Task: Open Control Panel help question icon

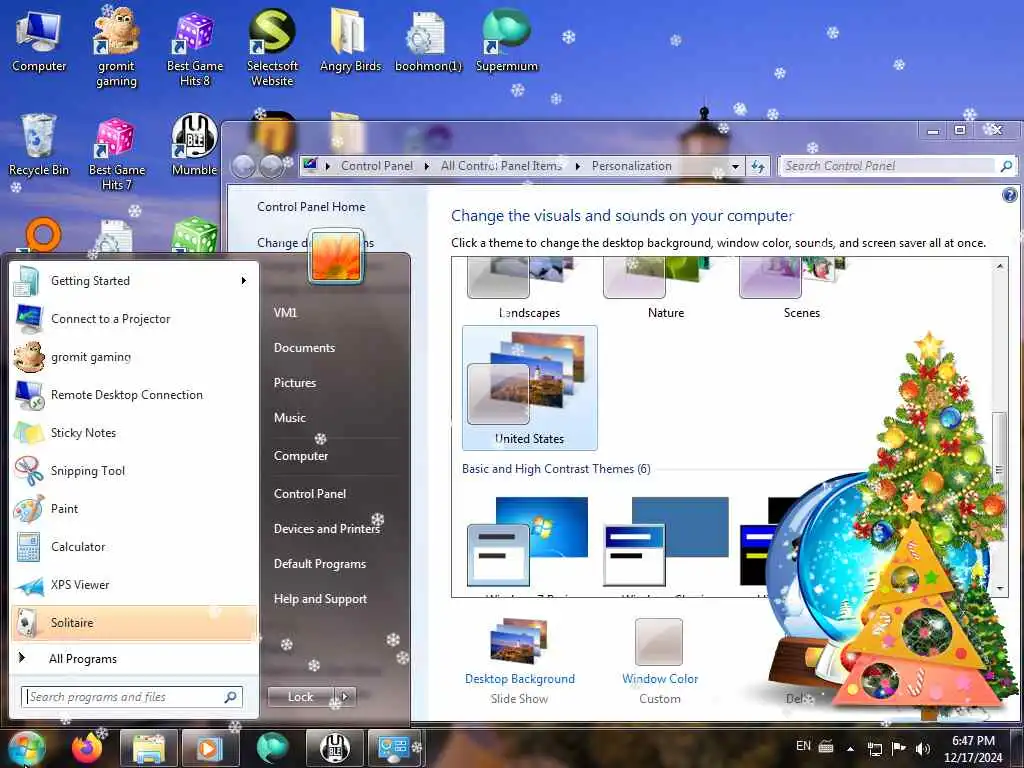Action: click(1009, 195)
